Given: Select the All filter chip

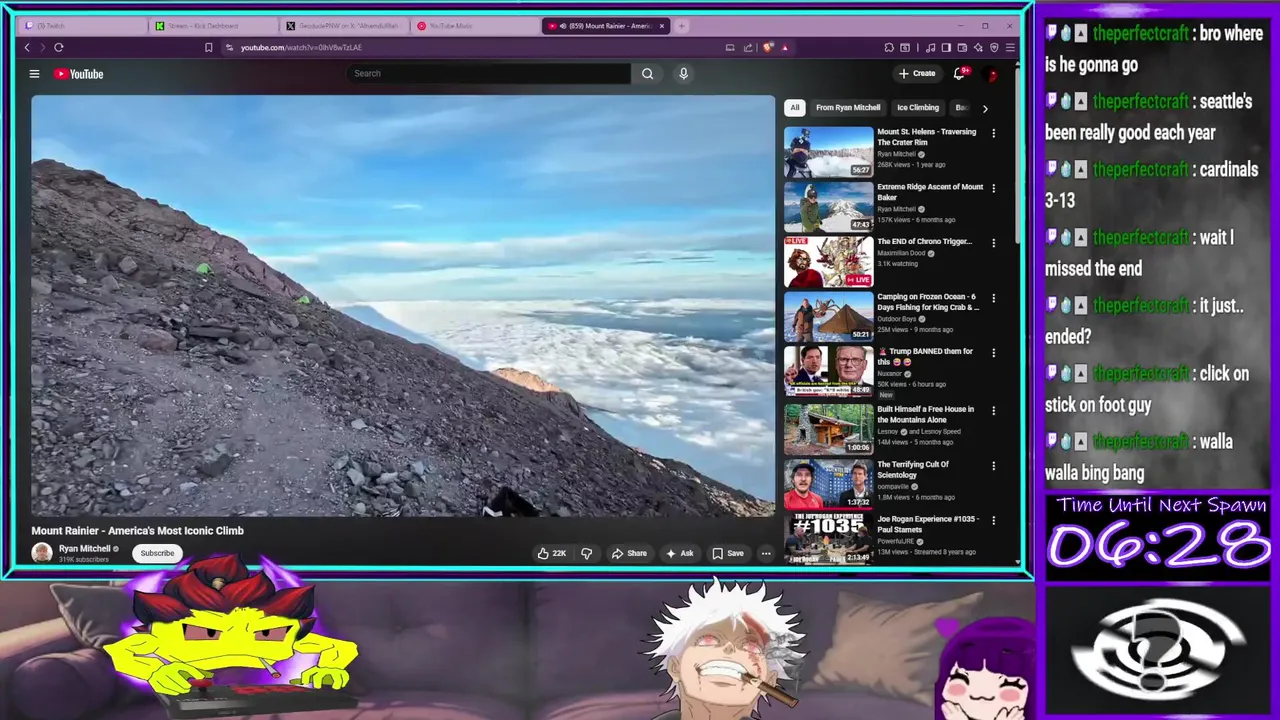Looking at the screenshot, I should tap(795, 107).
